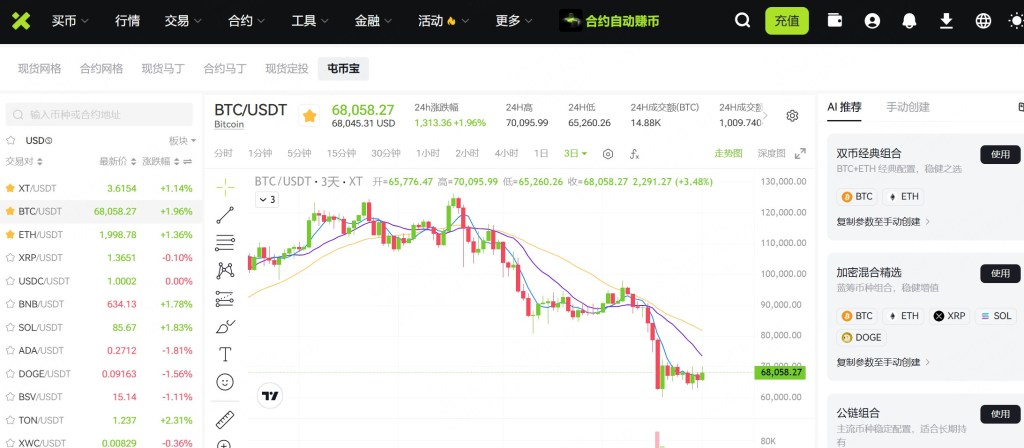Select the ruler measure tool
The width and height of the screenshot is (1024, 448).
[x=225, y=419]
